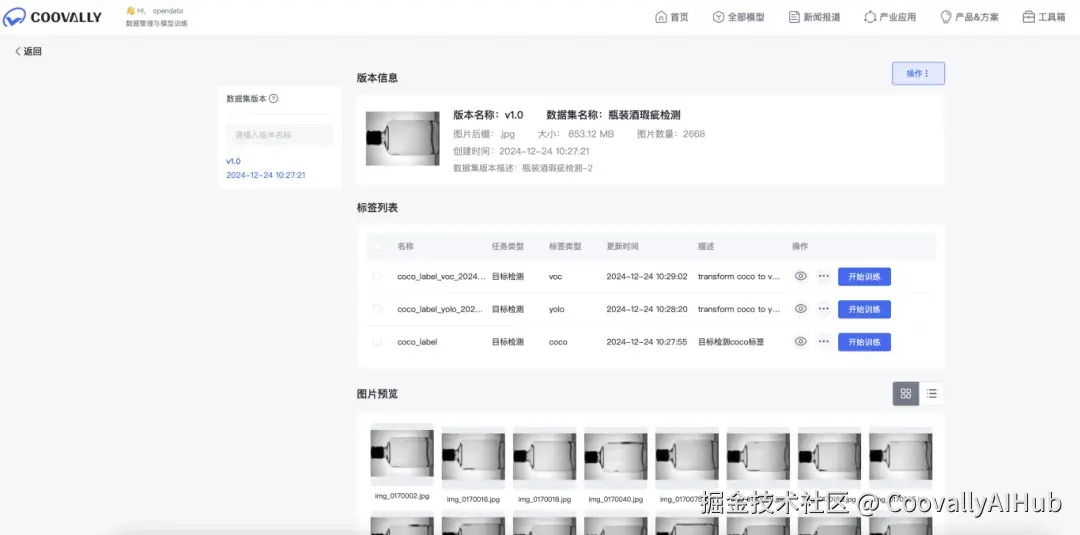Image resolution: width=1080 pixels, height=535 pixels.
Task: Click the 数据集版本 help question icon
Action: pyautogui.click(x=273, y=98)
